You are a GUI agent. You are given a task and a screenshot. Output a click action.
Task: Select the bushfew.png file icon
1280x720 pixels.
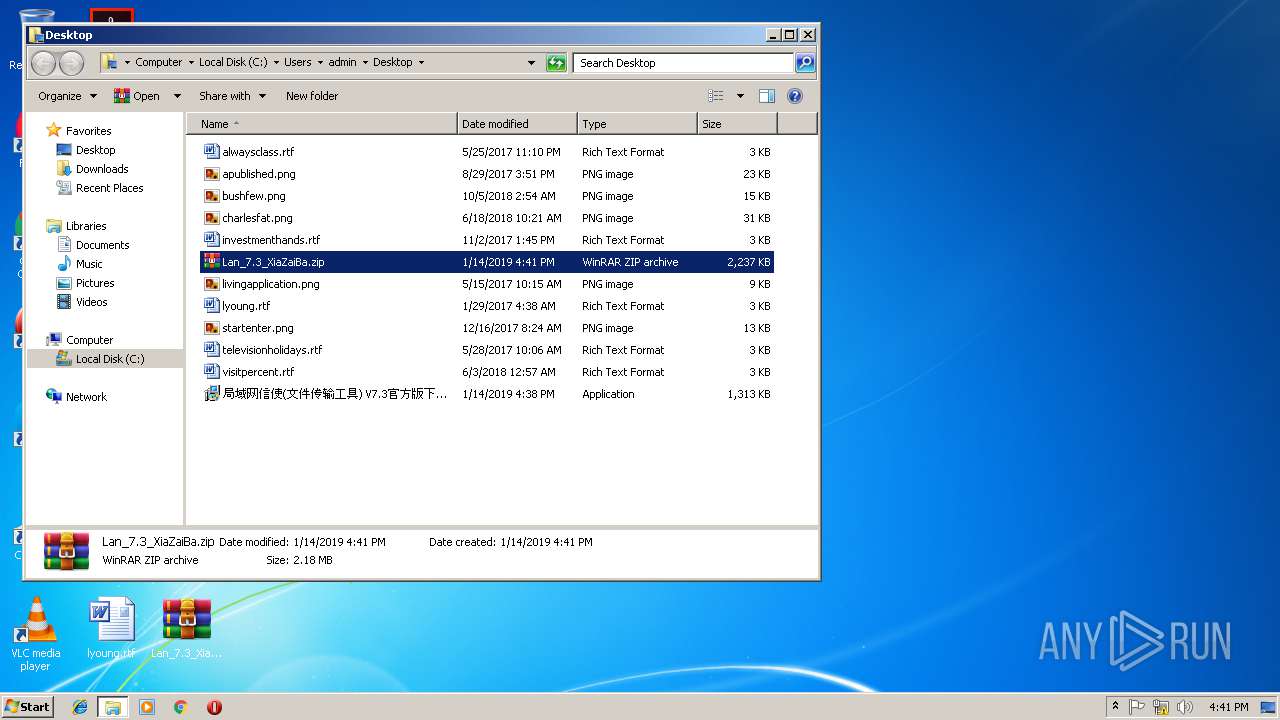[211, 196]
